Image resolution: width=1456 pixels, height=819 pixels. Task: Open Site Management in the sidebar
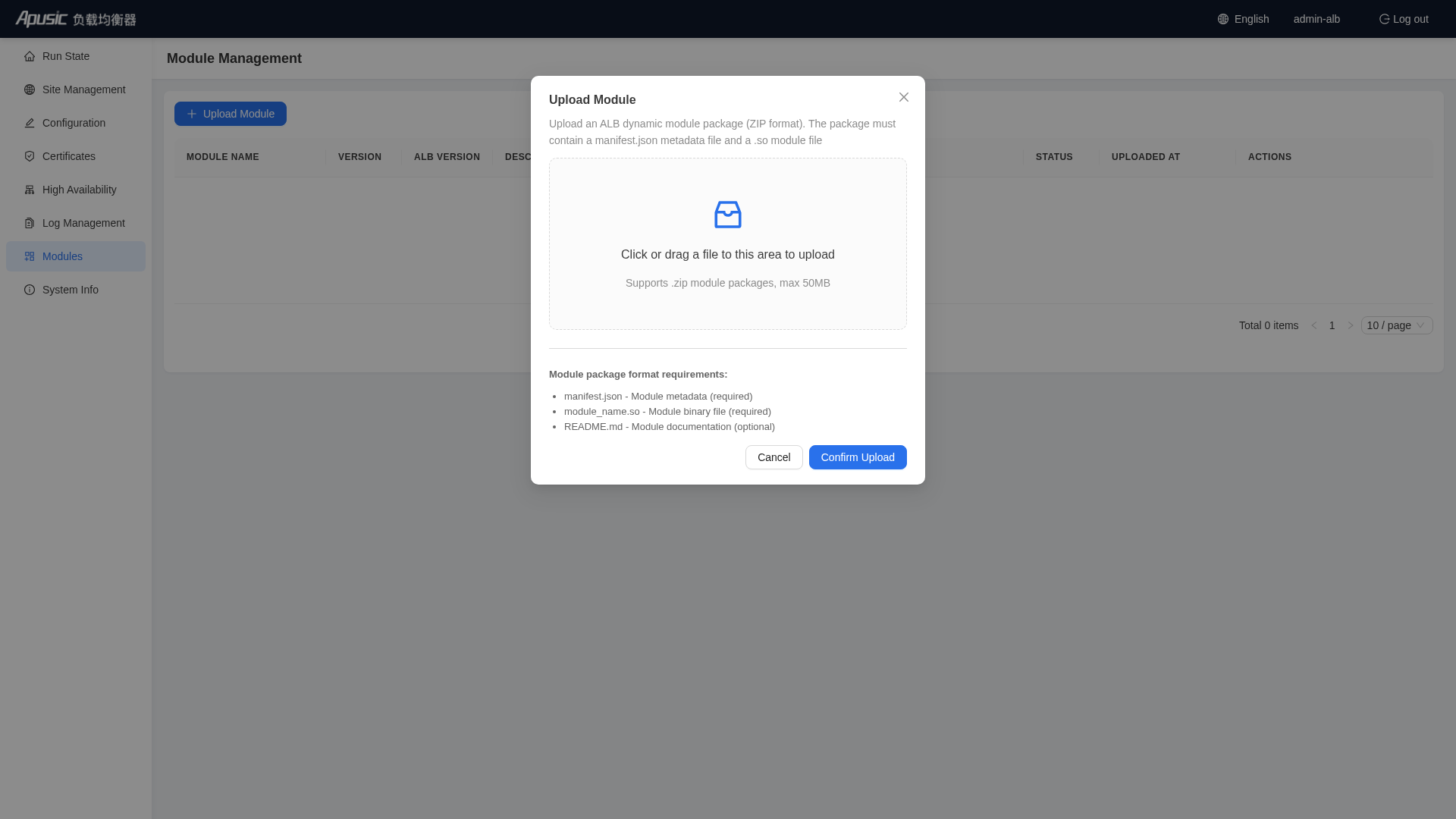pyautogui.click(x=76, y=89)
